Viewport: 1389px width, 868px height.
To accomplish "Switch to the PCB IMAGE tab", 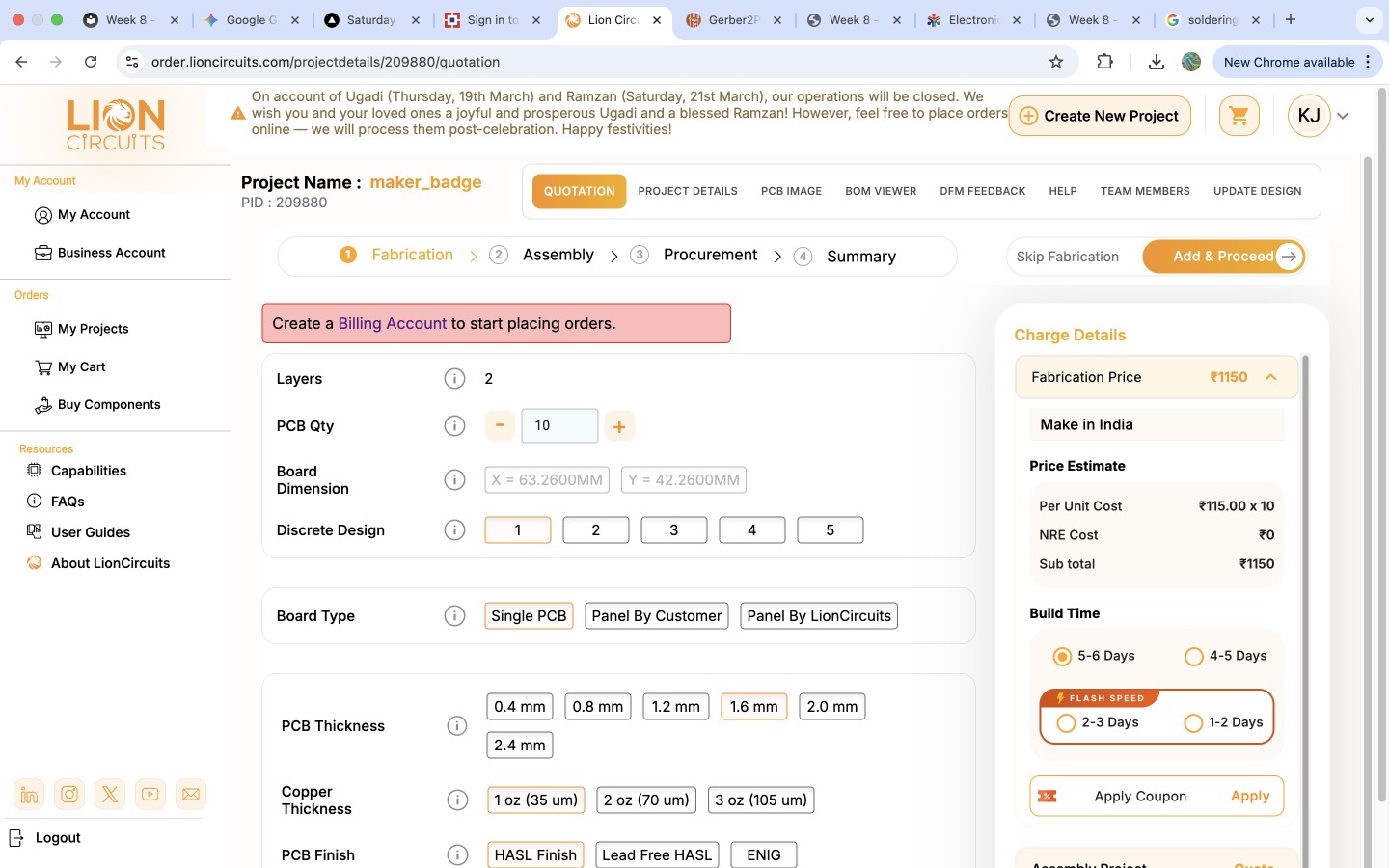I will tap(791, 191).
